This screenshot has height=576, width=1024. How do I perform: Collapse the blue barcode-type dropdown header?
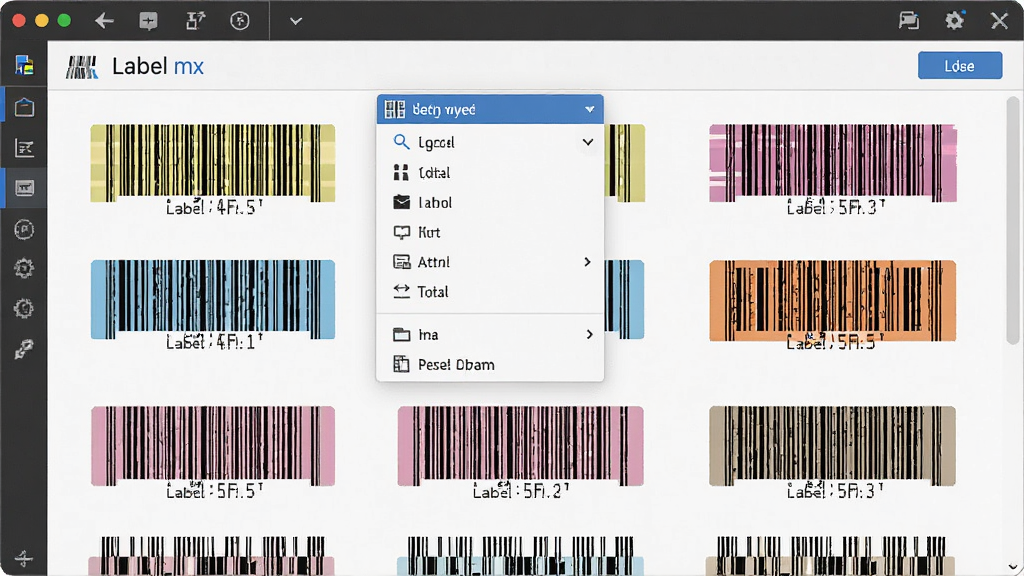[x=490, y=109]
